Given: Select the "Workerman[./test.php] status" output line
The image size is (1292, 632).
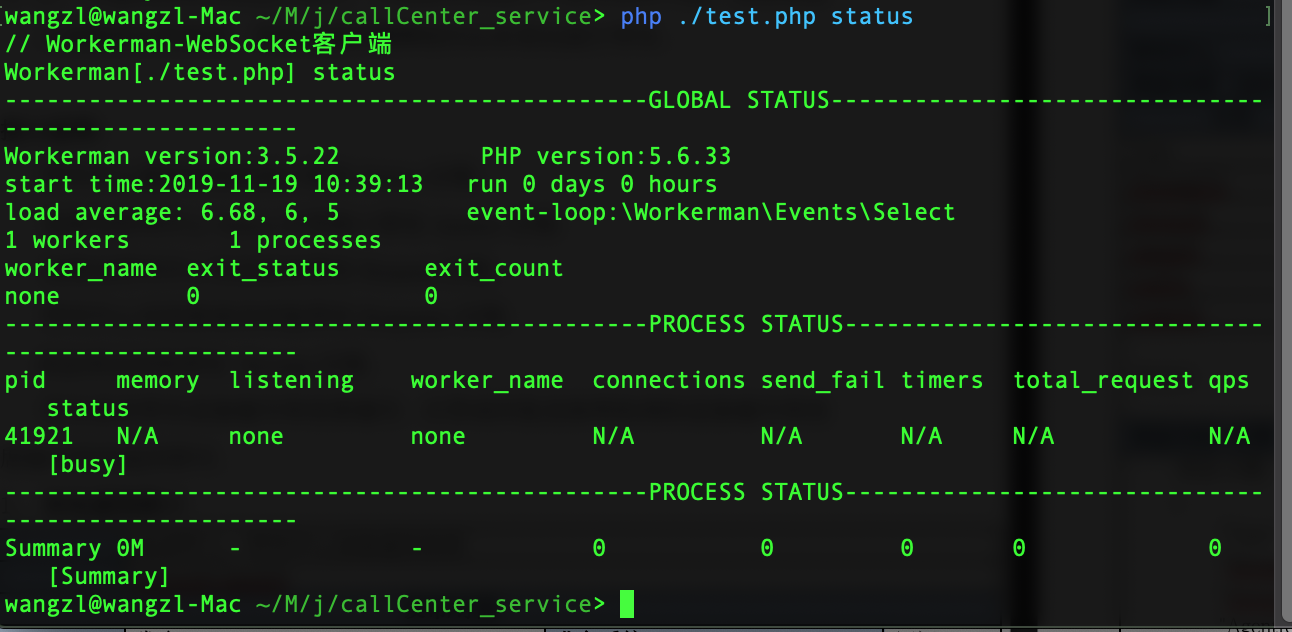Looking at the screenshot, I should coord(200,72).
